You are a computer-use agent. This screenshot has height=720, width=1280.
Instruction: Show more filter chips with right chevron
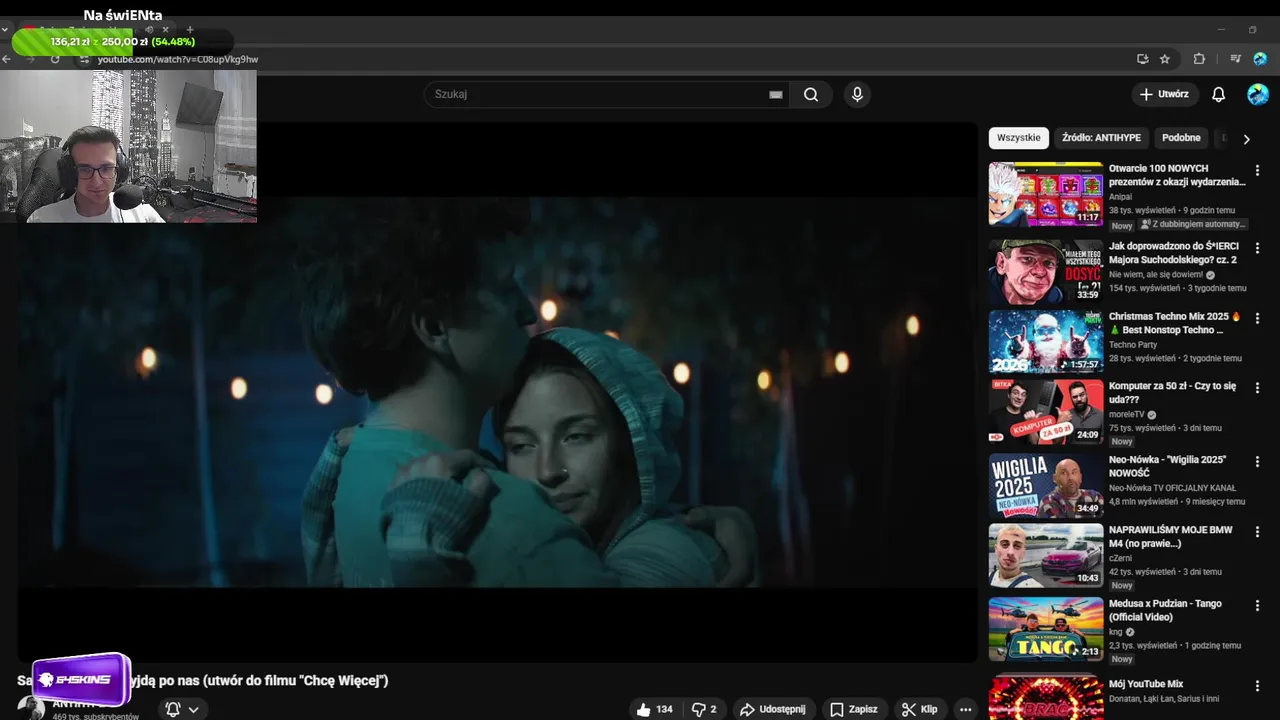coord(1246,139)
